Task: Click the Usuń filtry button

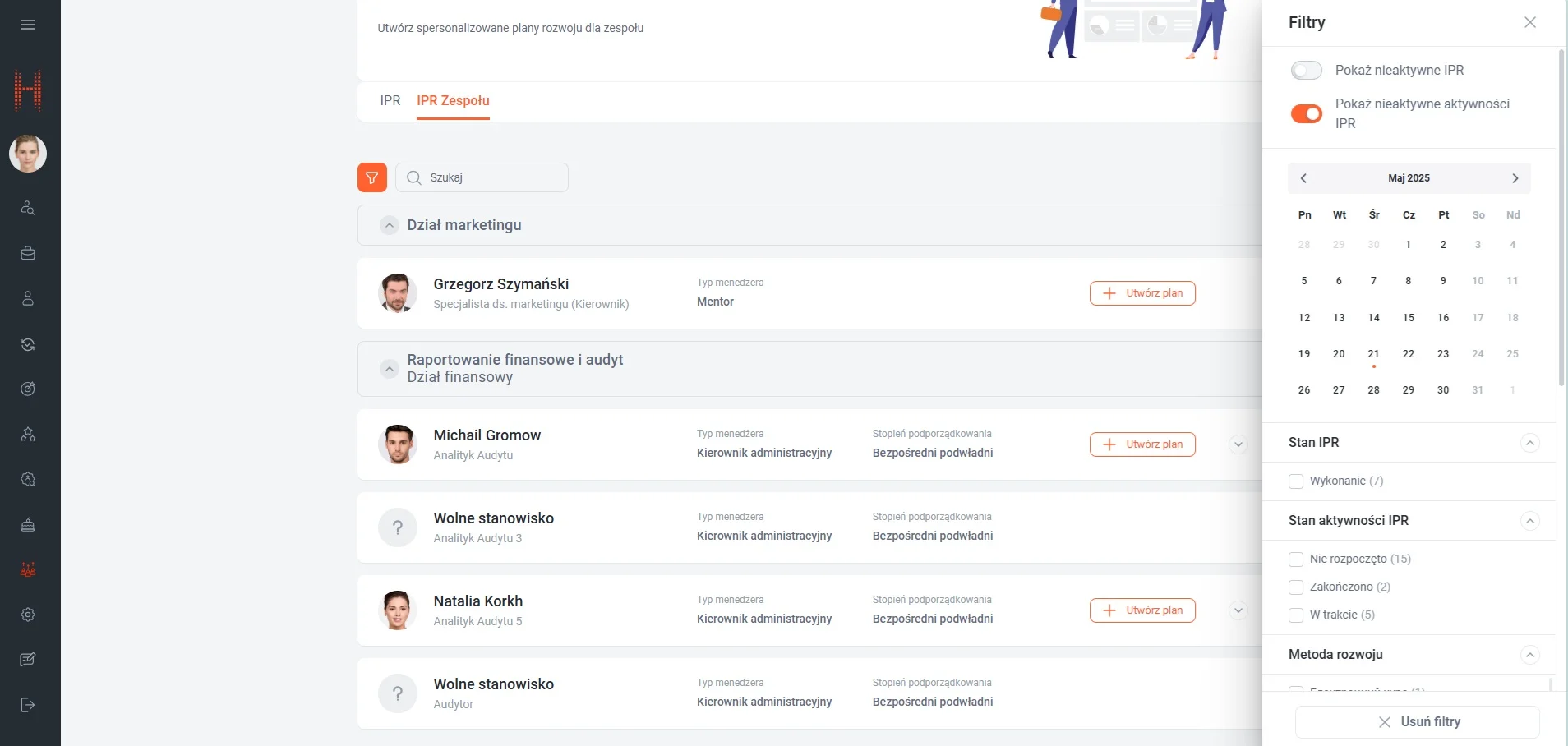Action: click(x=1418, y=722)
